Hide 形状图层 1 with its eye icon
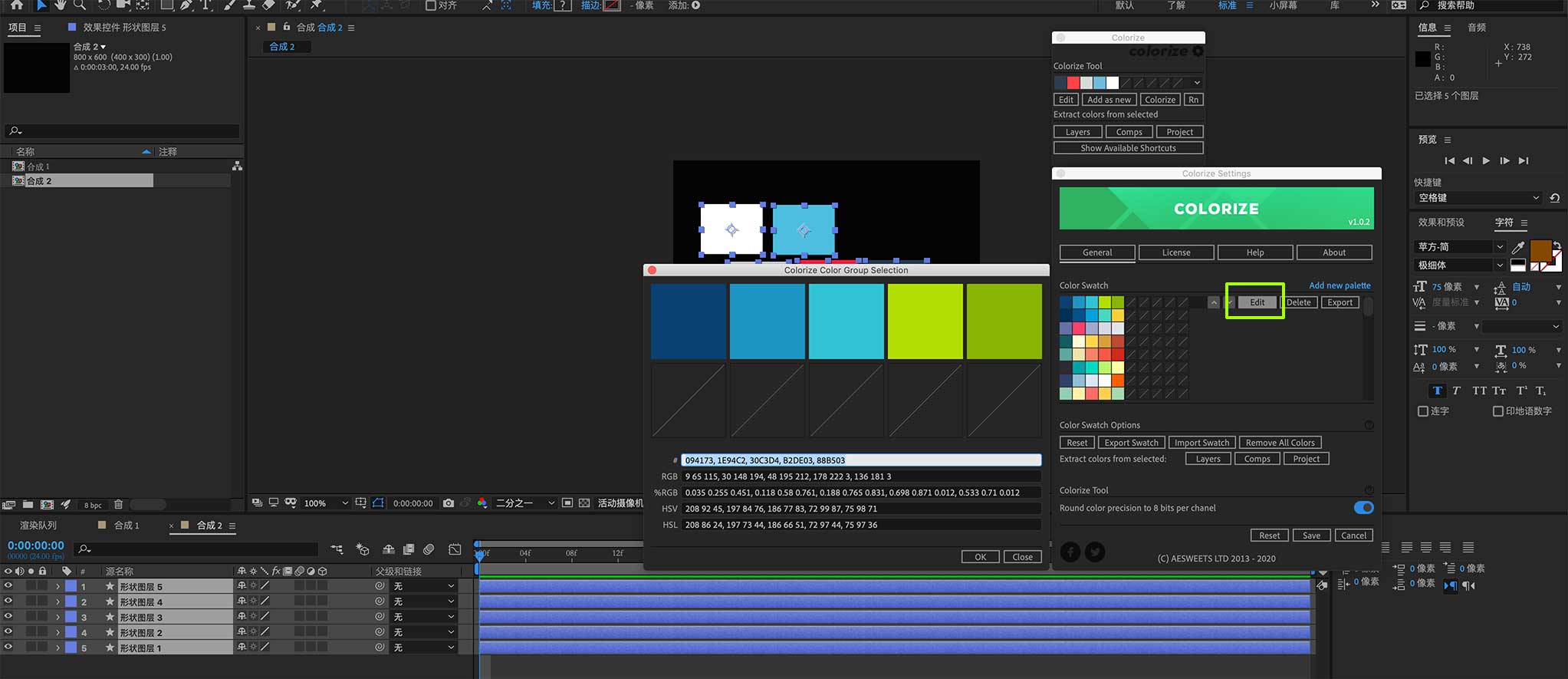The height and width of the screenshot is (679, 1568). tap(8, 648)
